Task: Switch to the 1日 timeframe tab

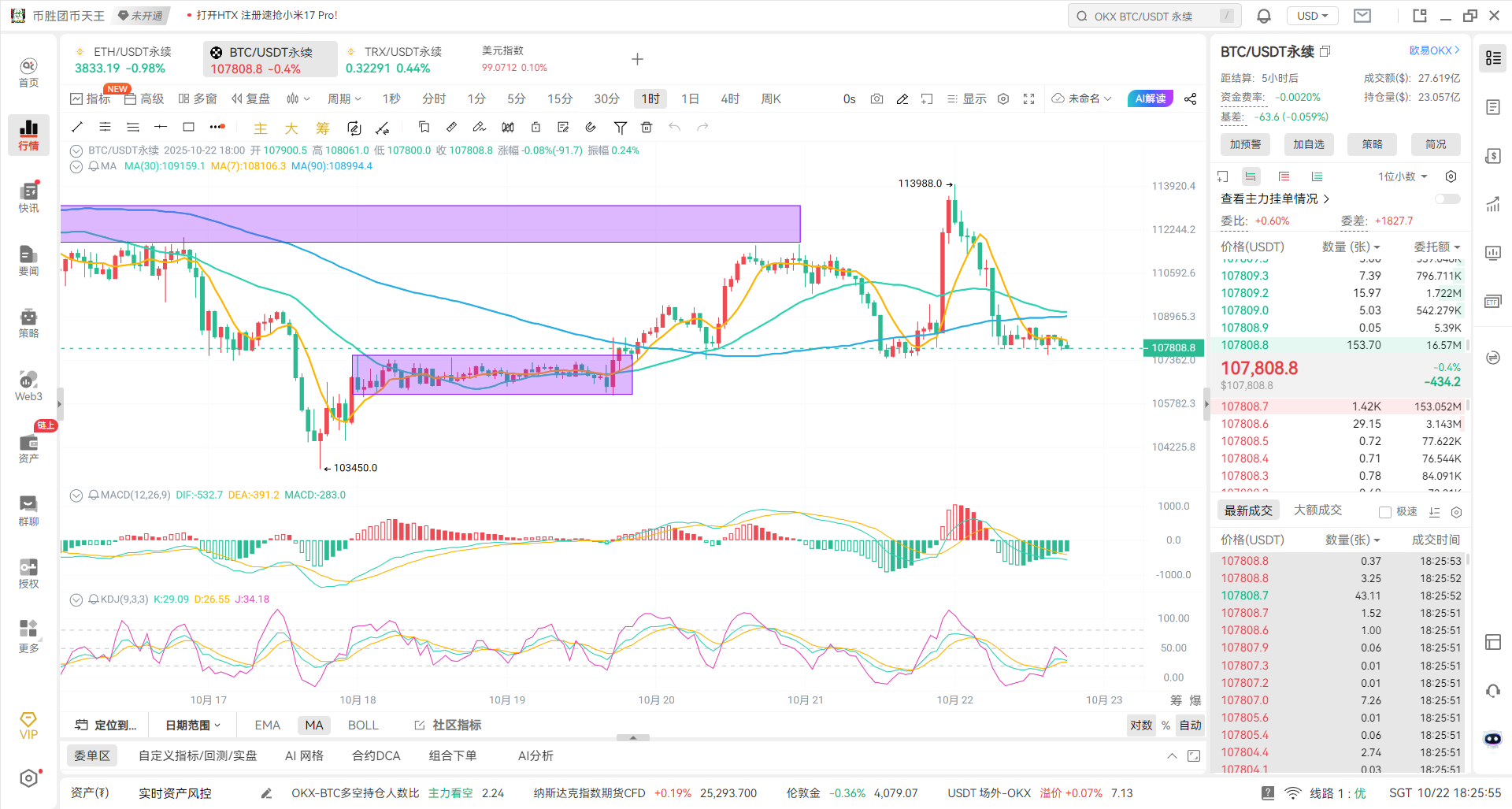Action: [x=690, y=98]
